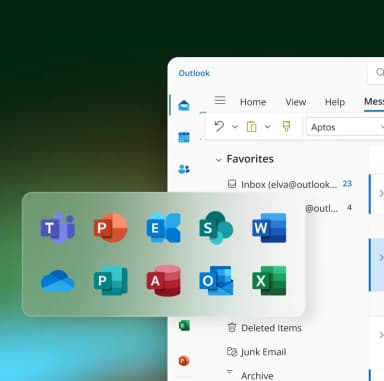Open the Undo dropdown arrow
384x381 pixels.
coord(235,127)
